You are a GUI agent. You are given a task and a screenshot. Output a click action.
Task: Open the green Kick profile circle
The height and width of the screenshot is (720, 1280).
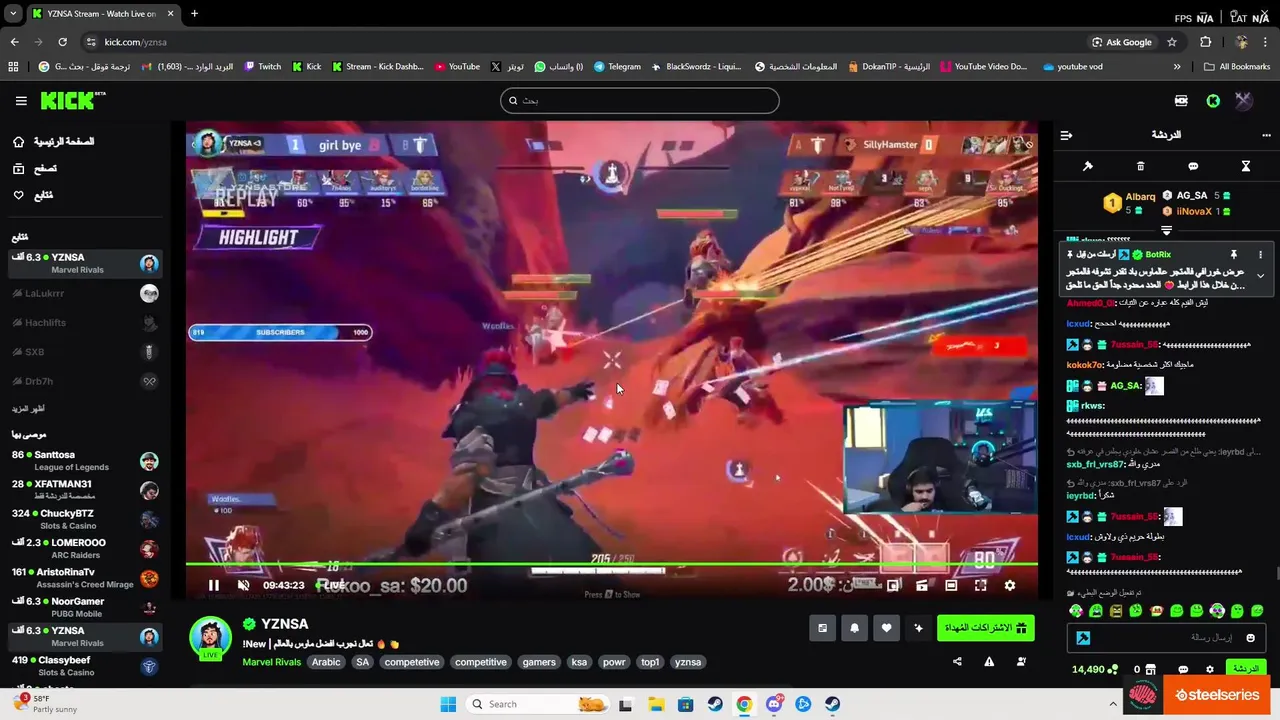click(x=1213, y=101)
